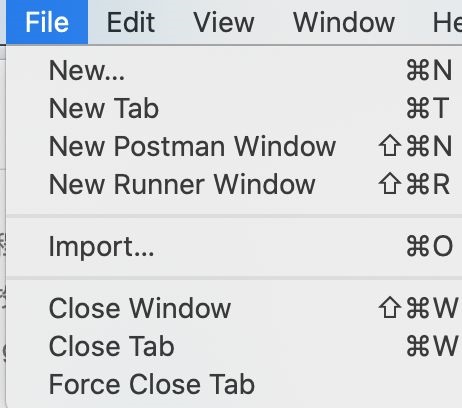Choose Force Close Tab
Viewport: 462px width, 408px height.
(234, 384)
